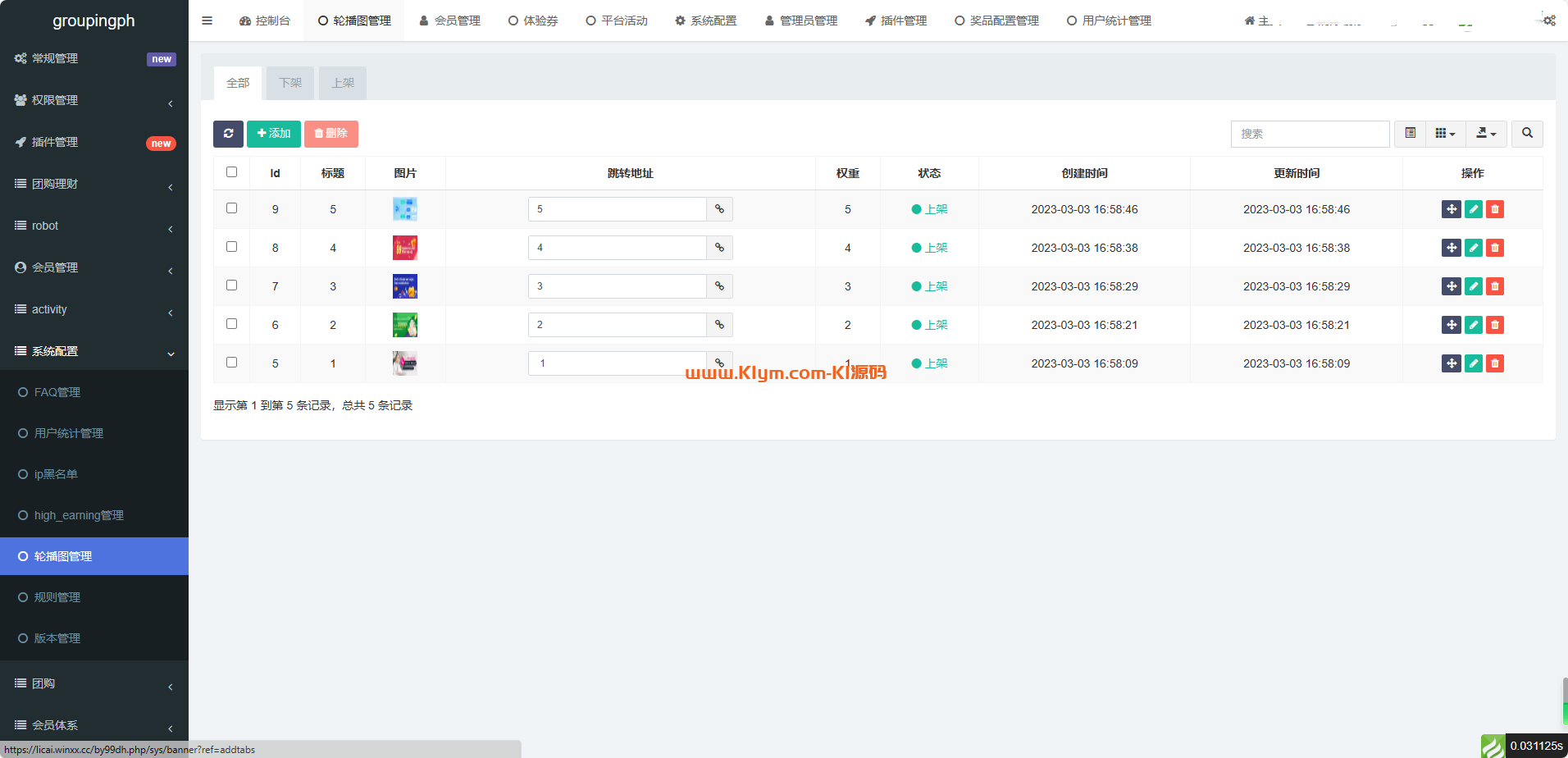Image resolution: width=1568 pixels, height=758 pixels.
Task: Open the 奖品配置管理 top tab
Action: 996,21
